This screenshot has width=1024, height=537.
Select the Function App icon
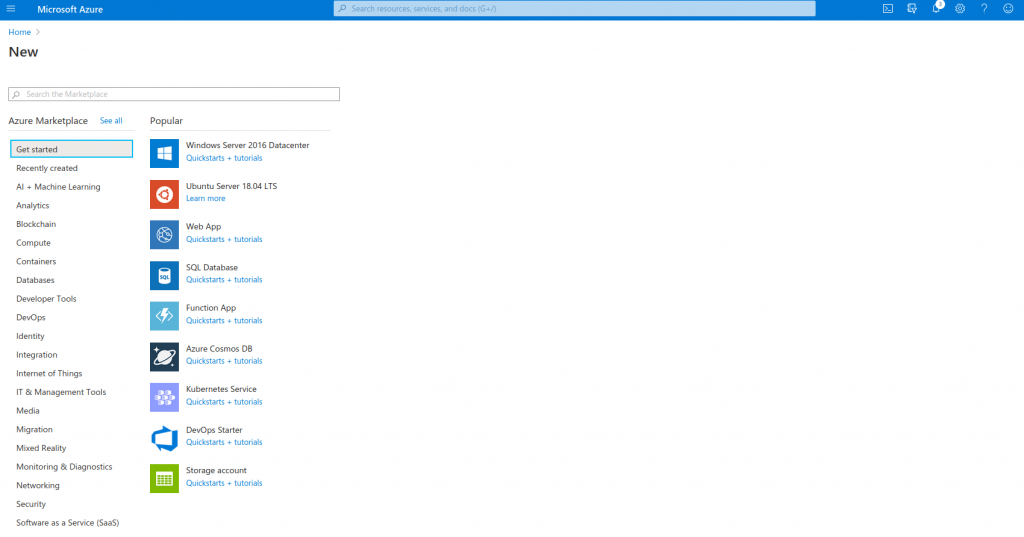(164, 316)
